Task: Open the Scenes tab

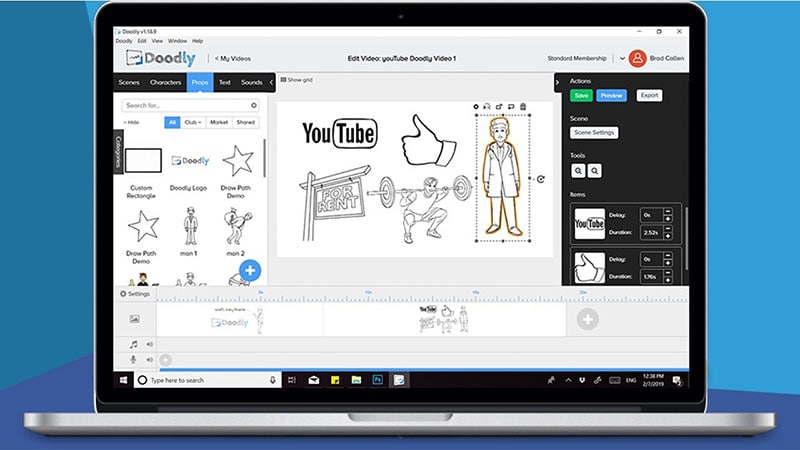Action: [129, 82]
